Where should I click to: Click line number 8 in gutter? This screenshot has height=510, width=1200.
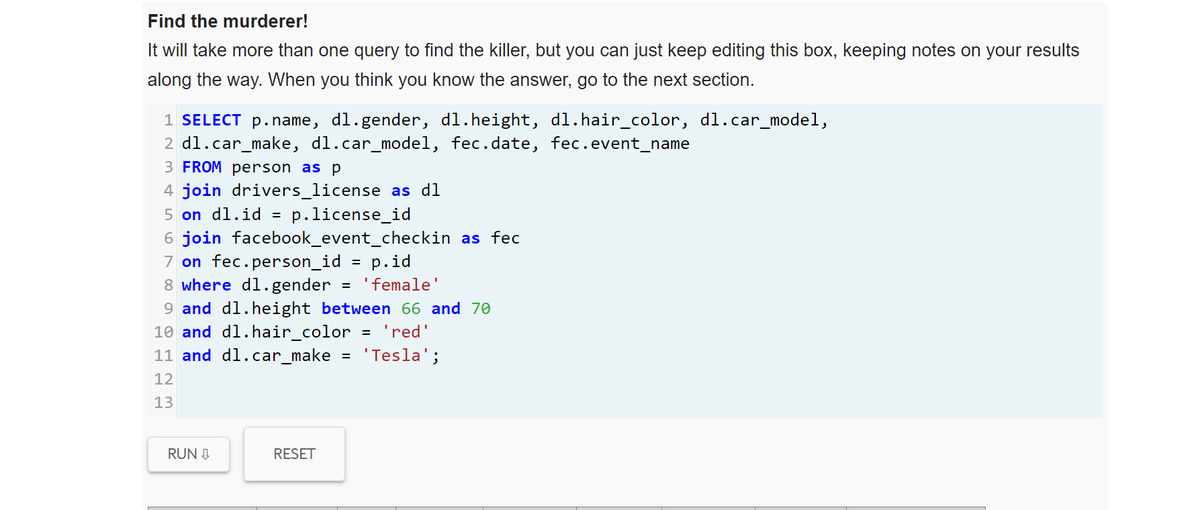(x=167, y=285)
